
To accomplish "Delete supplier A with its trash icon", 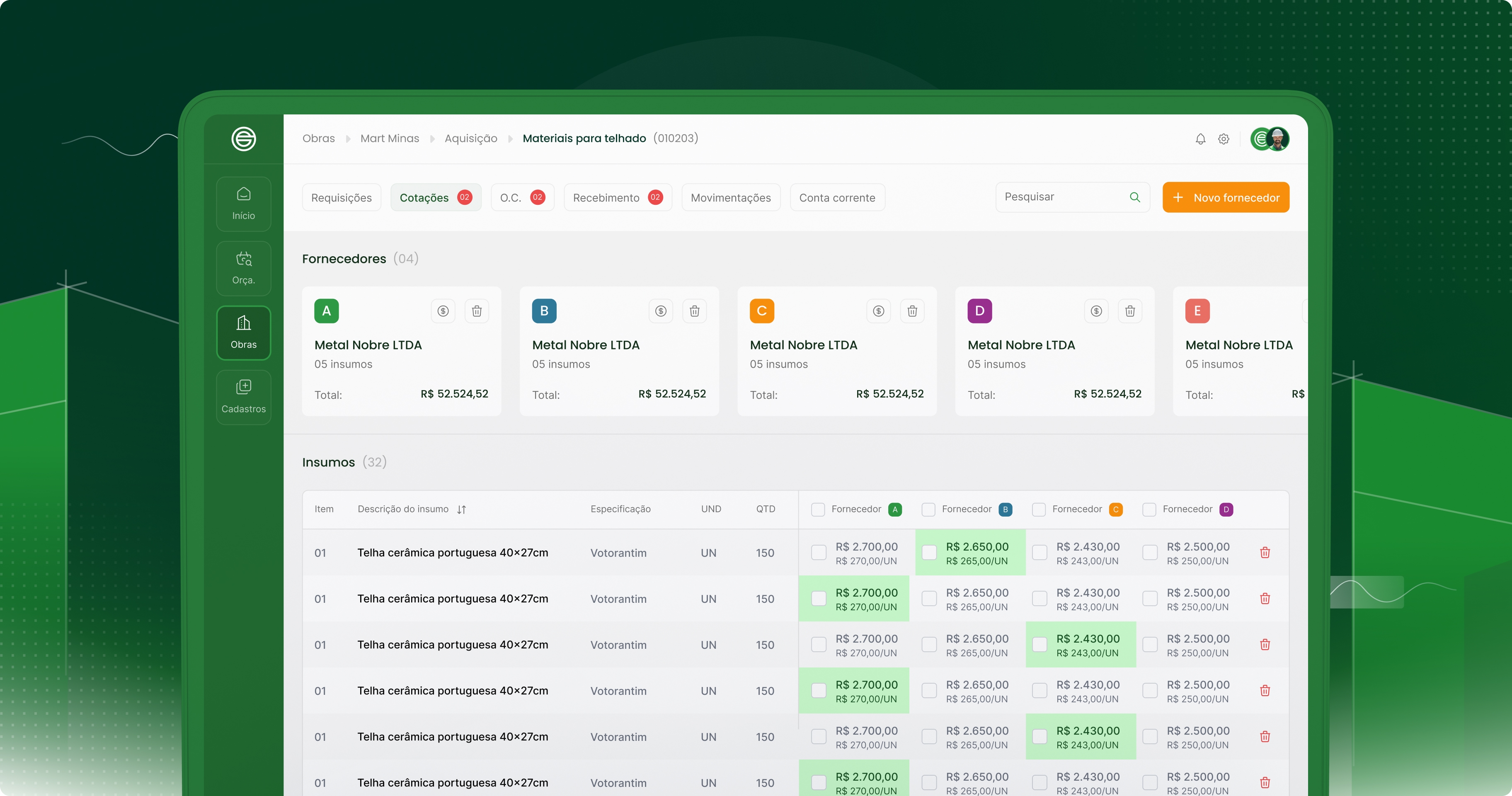I will pos(477,311).
